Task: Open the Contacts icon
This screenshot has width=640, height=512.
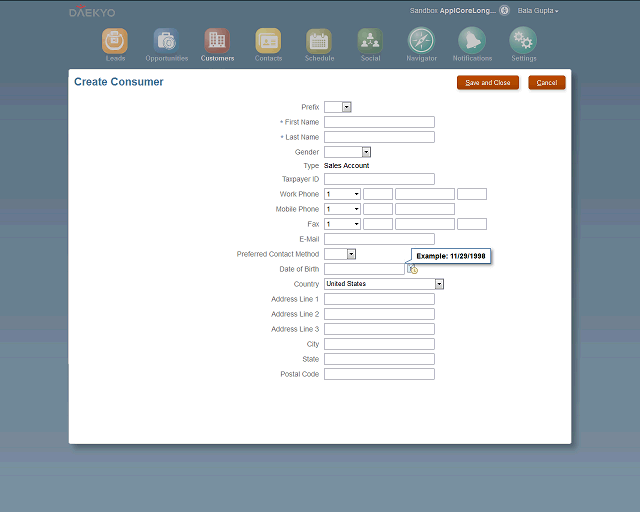Action: 268,41
